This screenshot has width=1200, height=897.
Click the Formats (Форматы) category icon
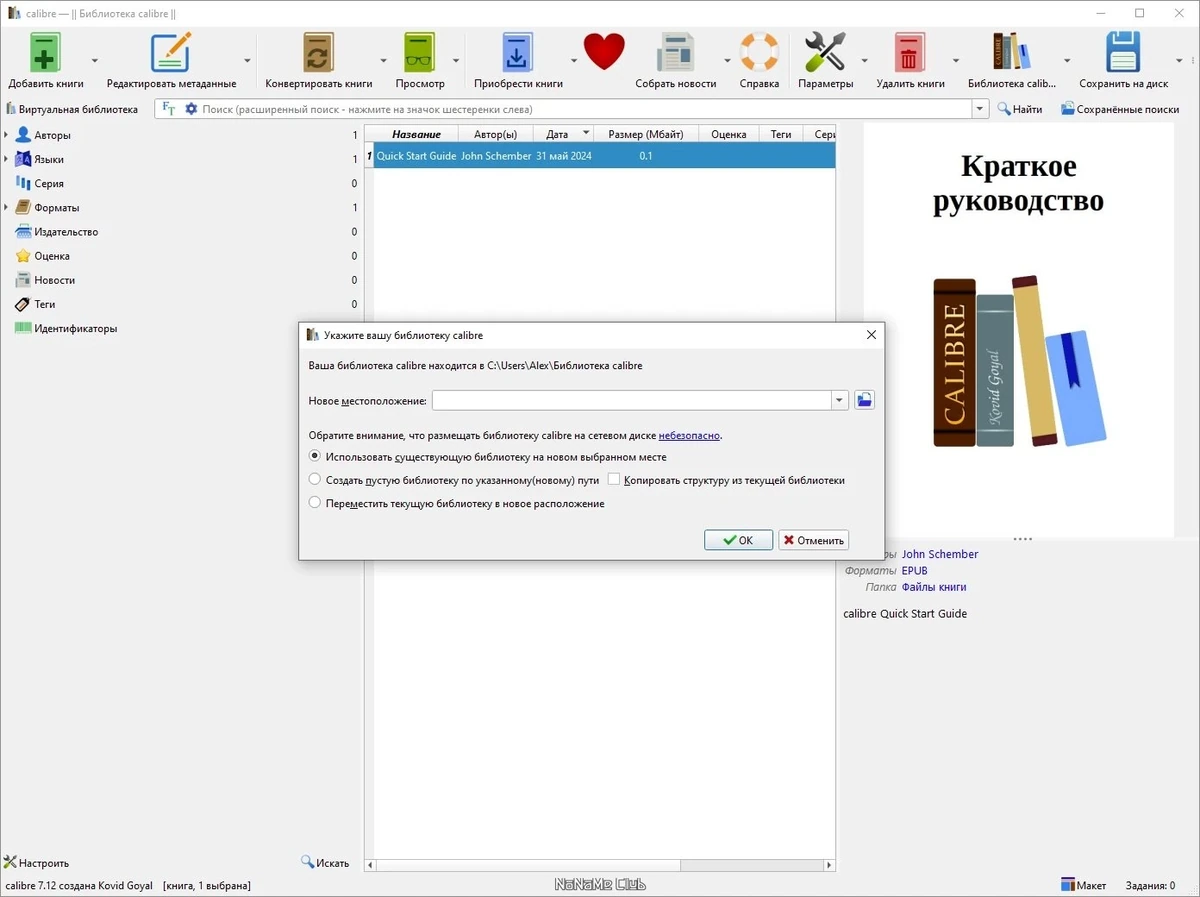coord(23,207)
